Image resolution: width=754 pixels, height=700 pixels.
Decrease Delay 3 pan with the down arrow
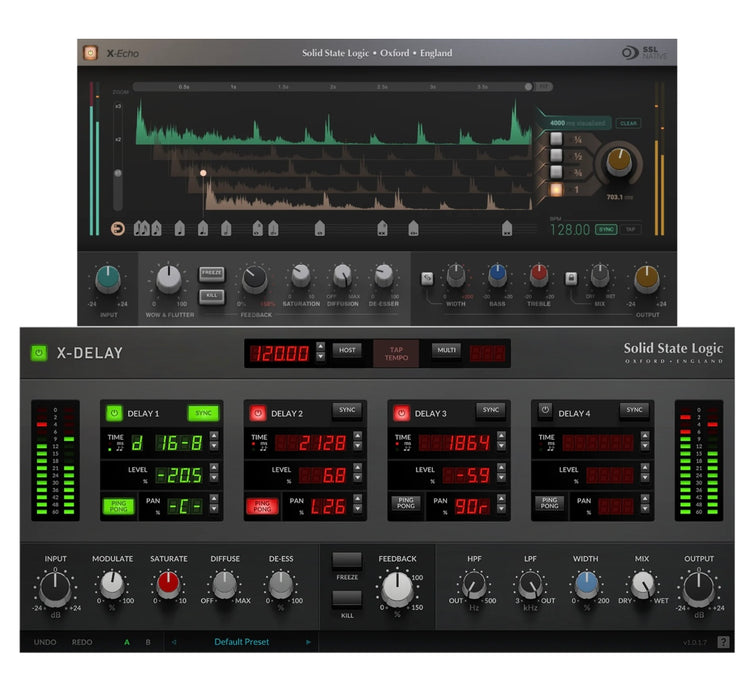pyautogui.click(x=501, y=509)
